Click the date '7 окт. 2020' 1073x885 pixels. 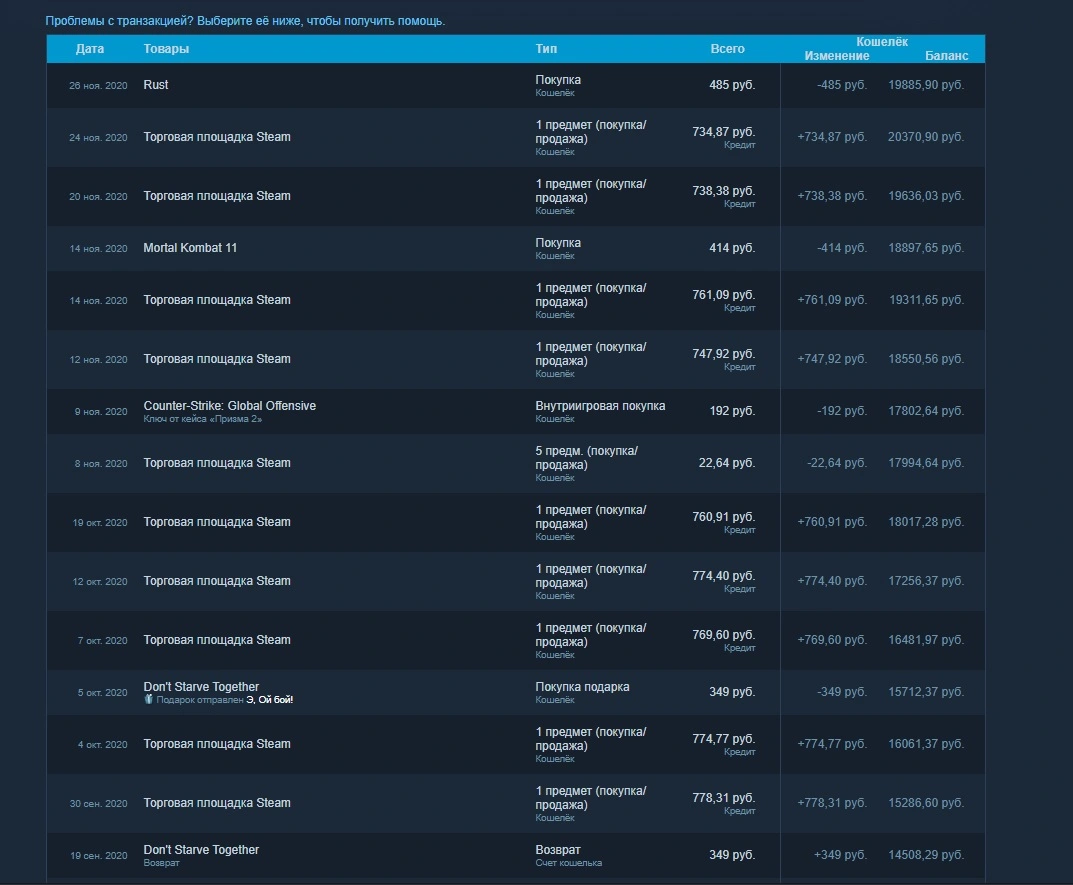tap(102, 641)
